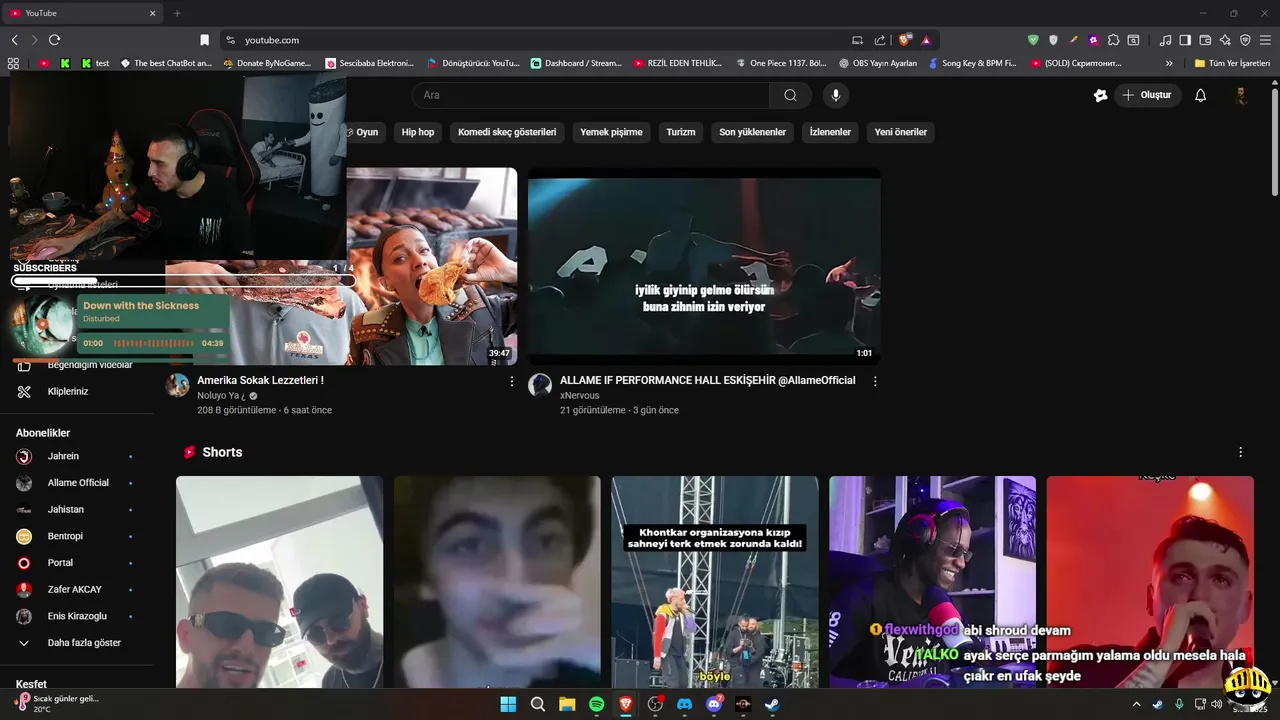Open the account avatar menu

1241,95
